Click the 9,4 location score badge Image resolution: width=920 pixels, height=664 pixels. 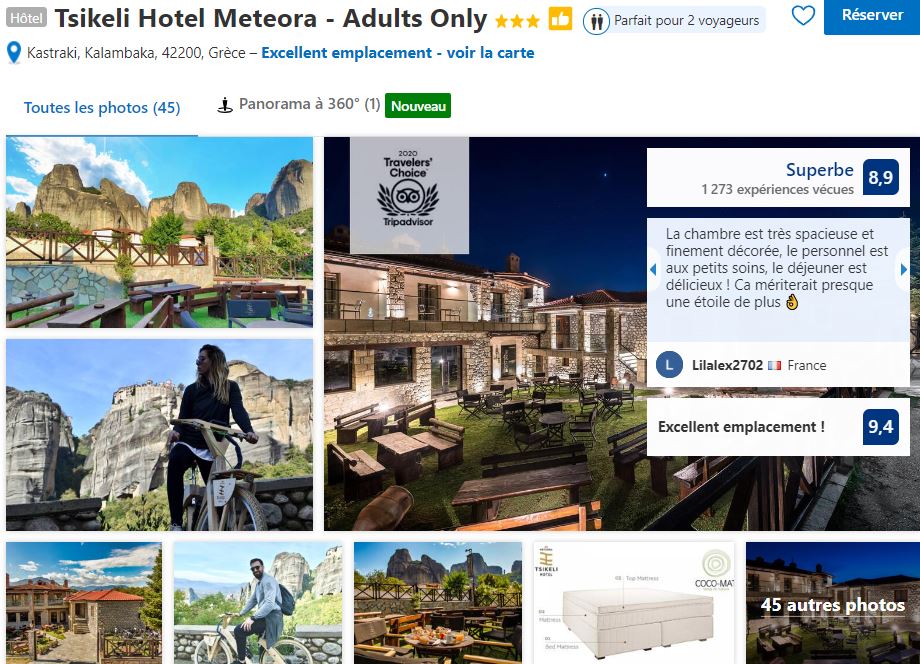[x=881, y=426]
